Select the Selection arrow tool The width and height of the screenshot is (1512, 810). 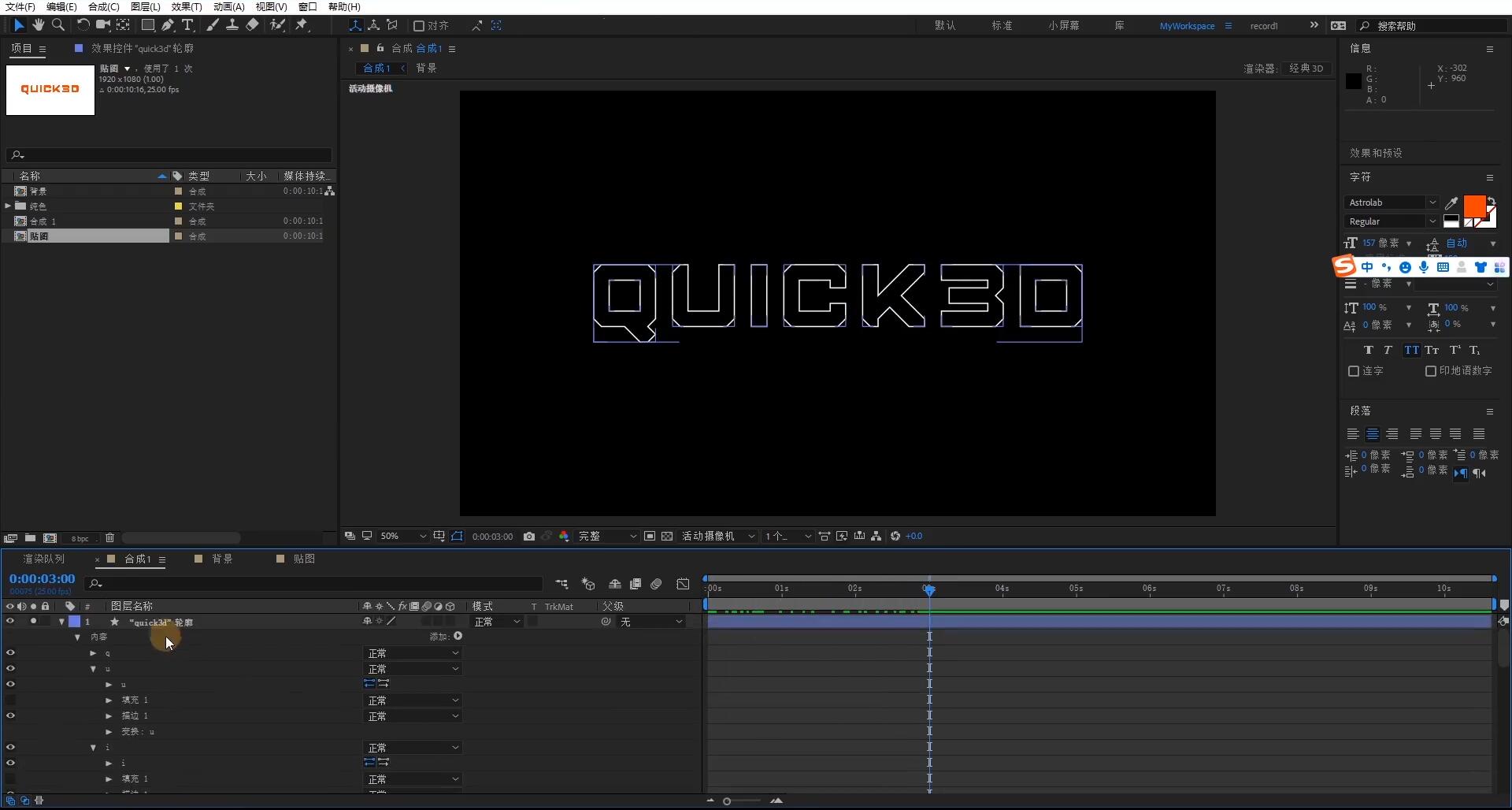(19, 25)
